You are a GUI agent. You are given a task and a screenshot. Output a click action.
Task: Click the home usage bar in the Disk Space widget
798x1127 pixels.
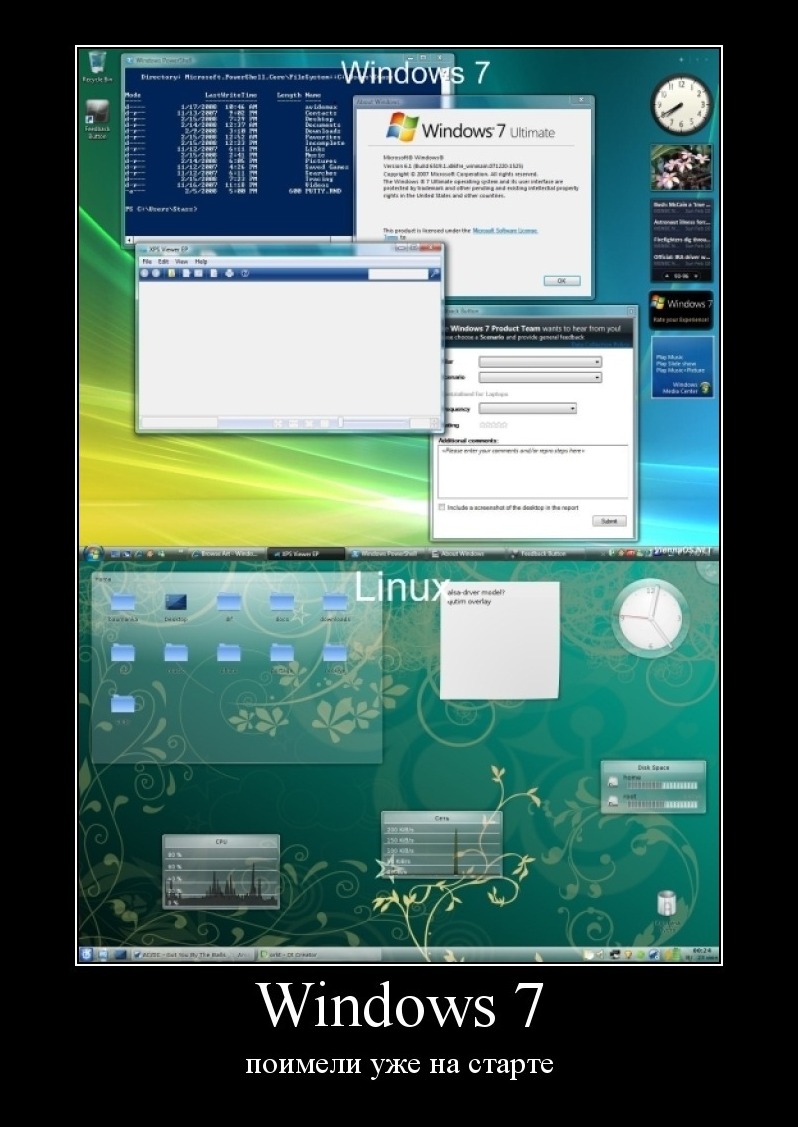click(662, 786)
